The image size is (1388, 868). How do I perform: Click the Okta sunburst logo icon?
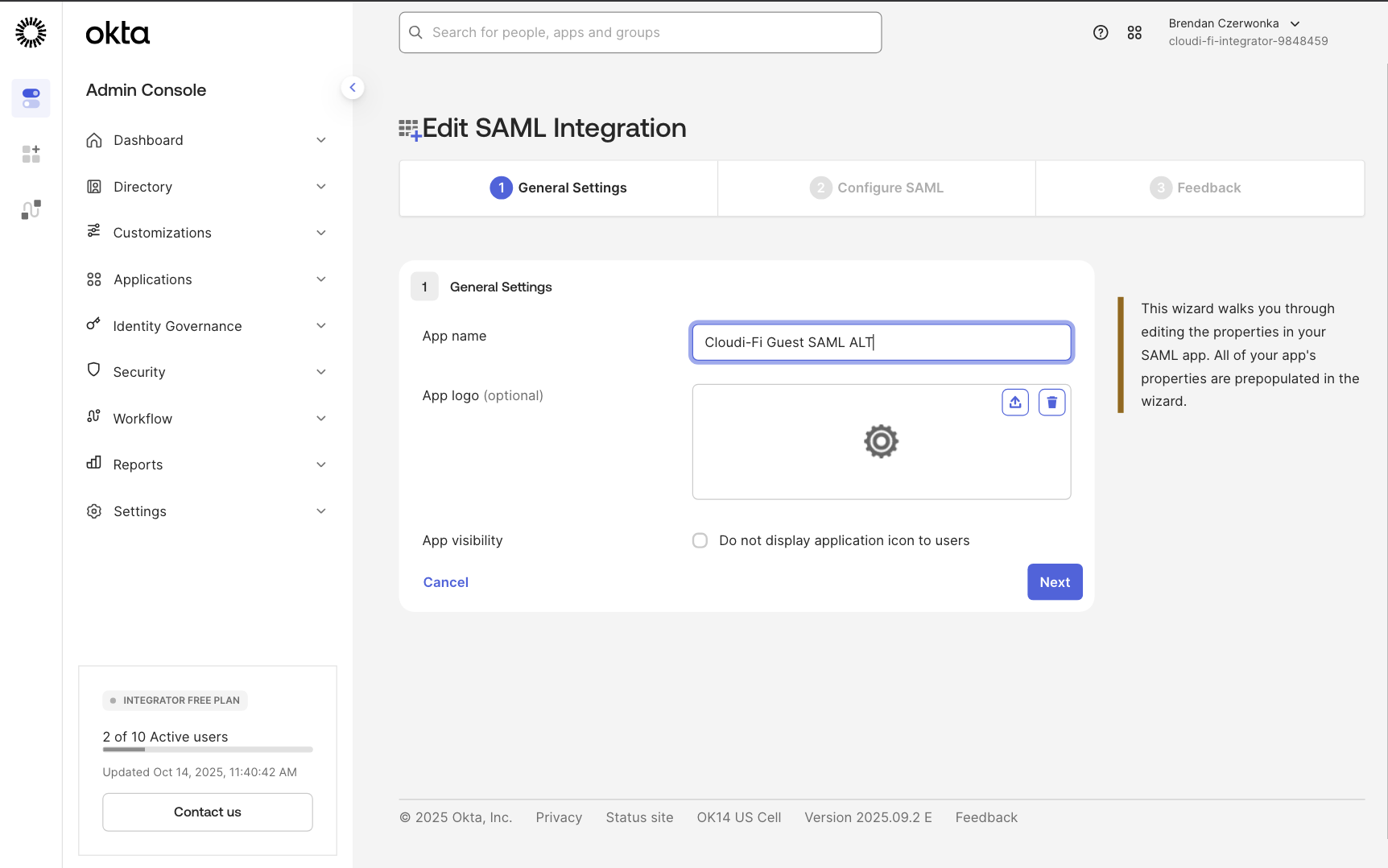[31, 32]
